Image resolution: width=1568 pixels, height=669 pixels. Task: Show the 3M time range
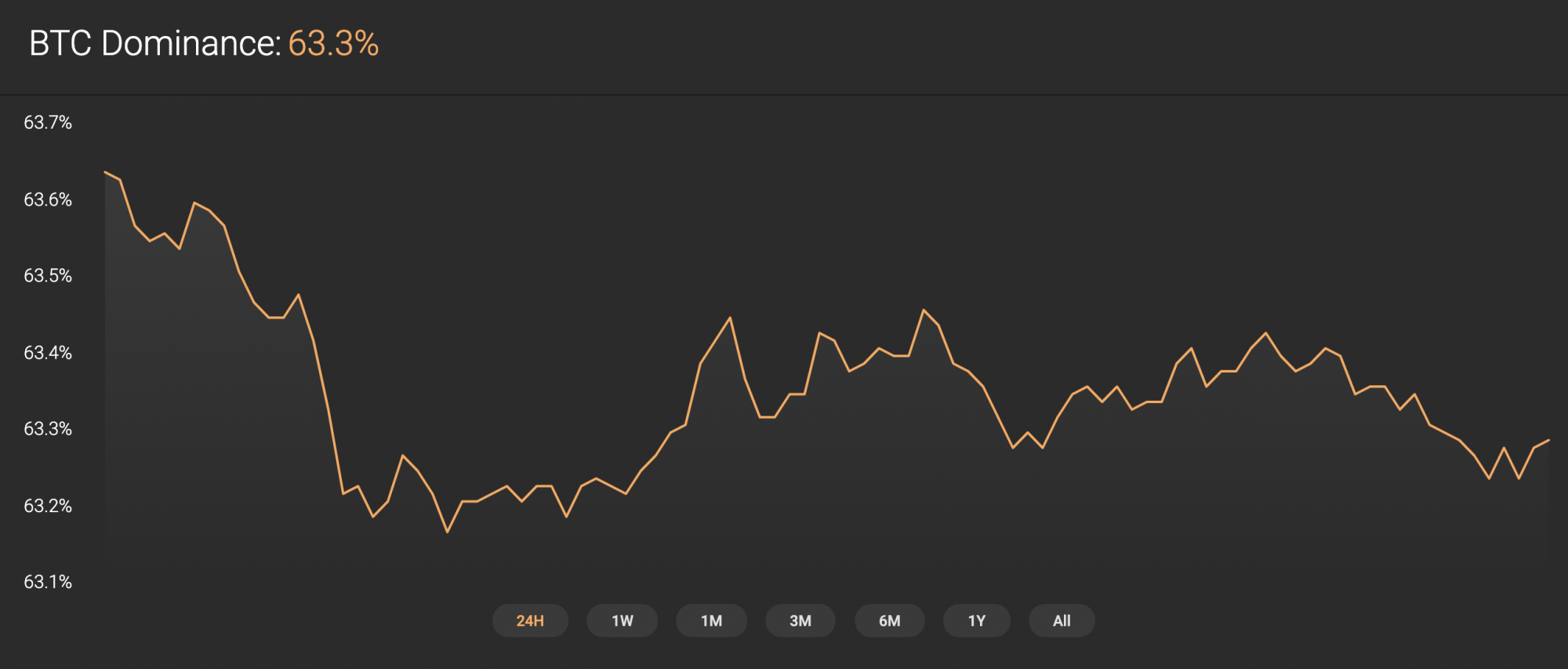point(800,620)
